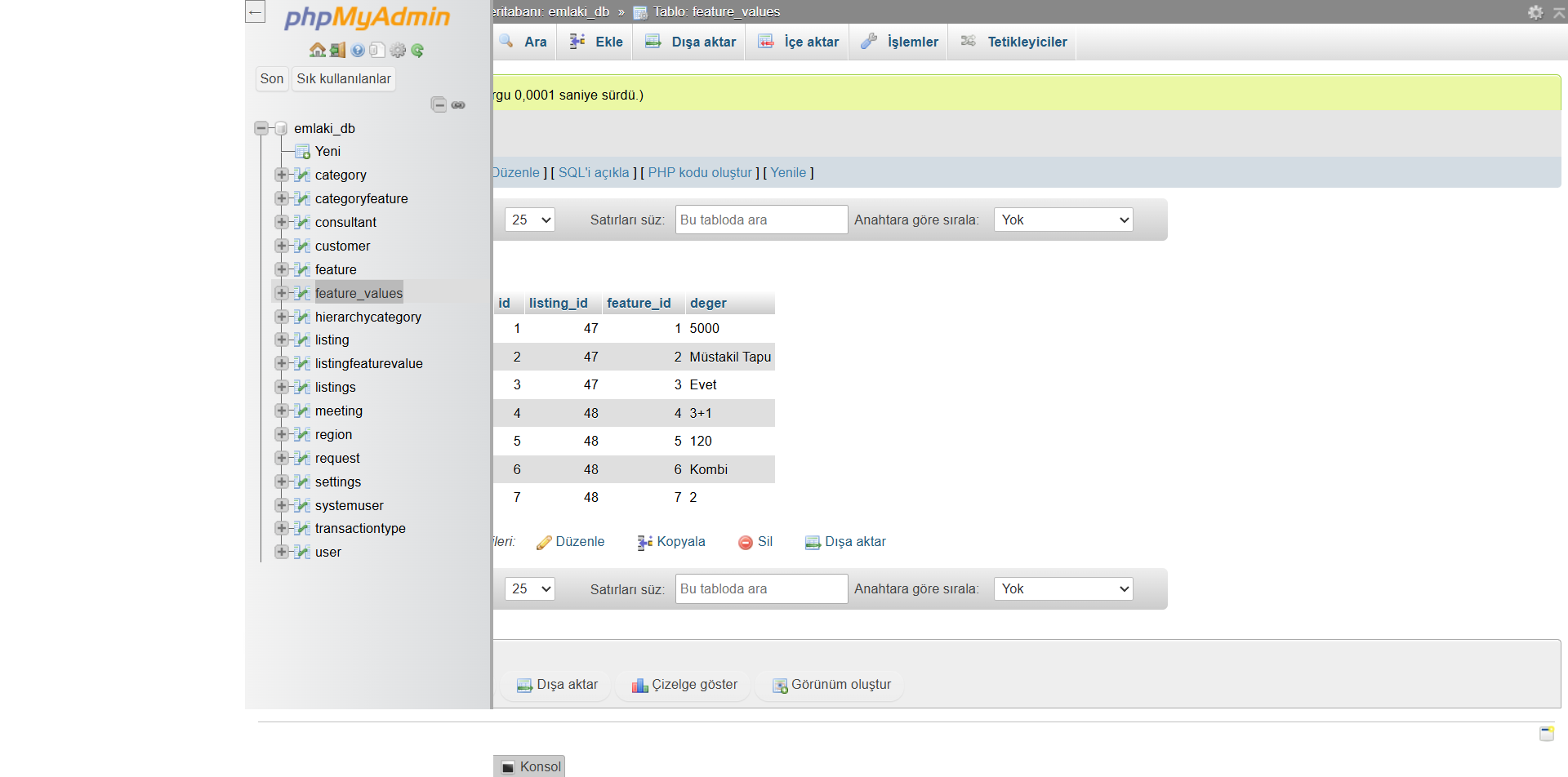
Task: Click the chain link icon in sidebar
Action: [x=458, y=104]
